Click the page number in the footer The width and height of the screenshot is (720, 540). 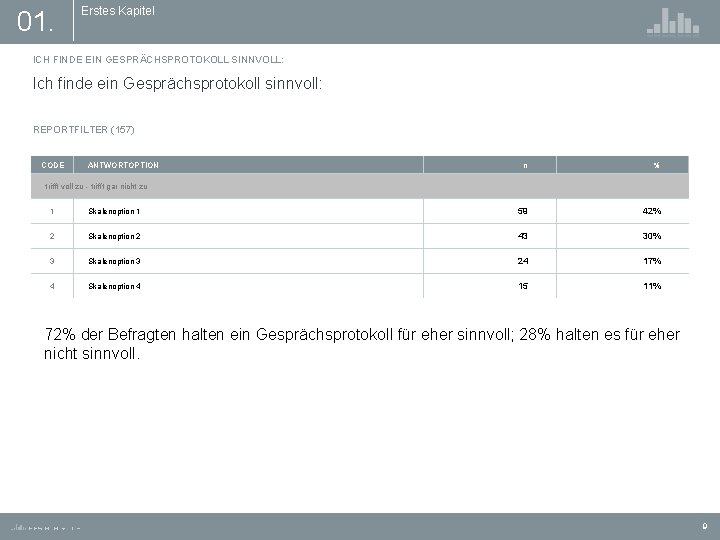[x=705, y=527]
